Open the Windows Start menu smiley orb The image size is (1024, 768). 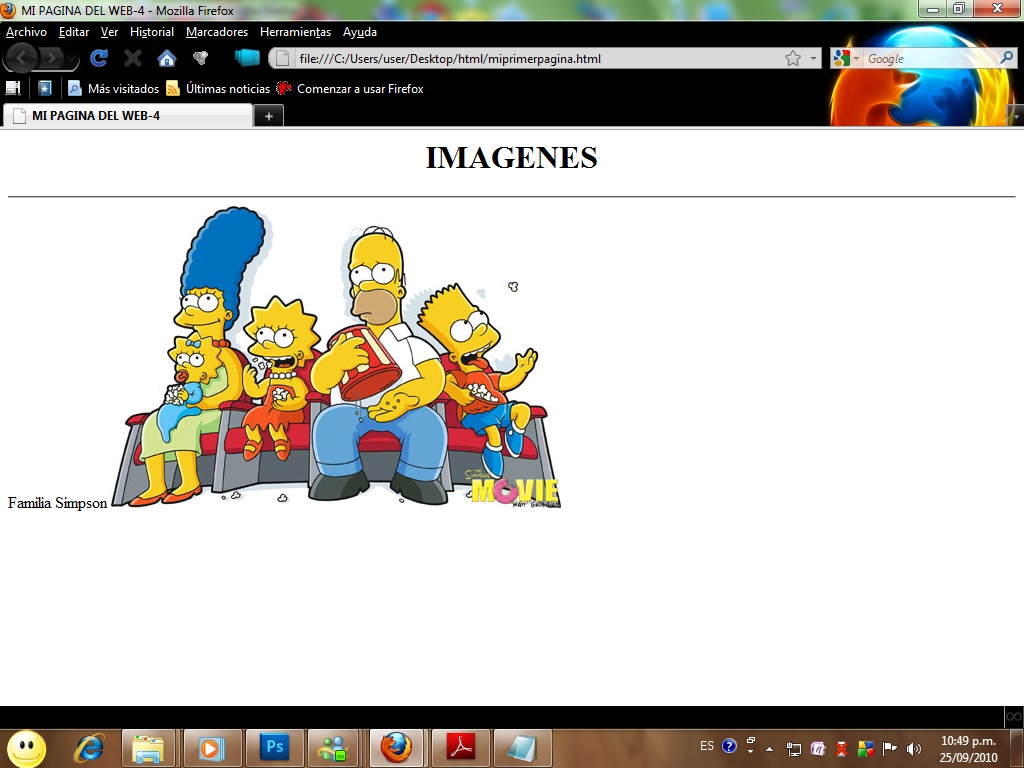click(x=27, y=748)
